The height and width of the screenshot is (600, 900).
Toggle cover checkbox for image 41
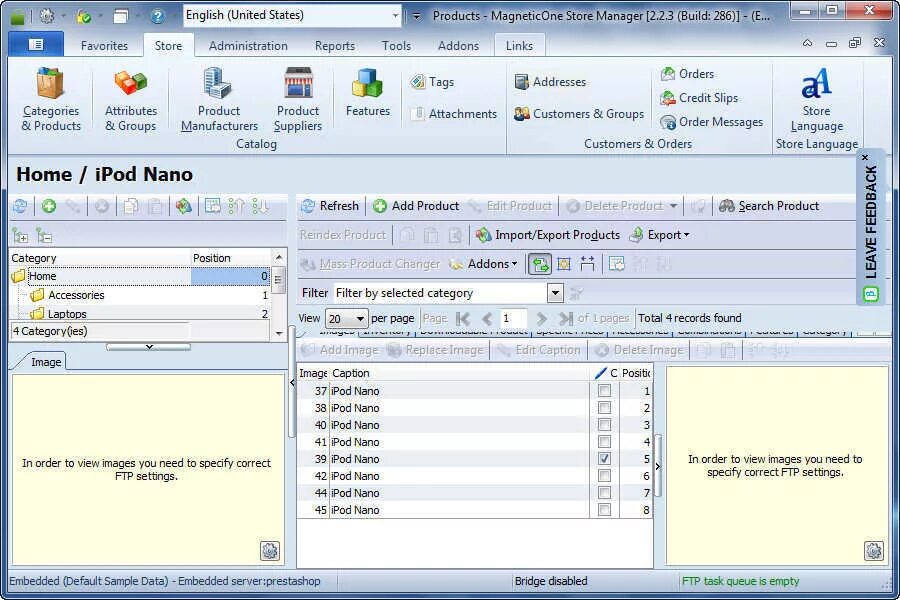604,442
